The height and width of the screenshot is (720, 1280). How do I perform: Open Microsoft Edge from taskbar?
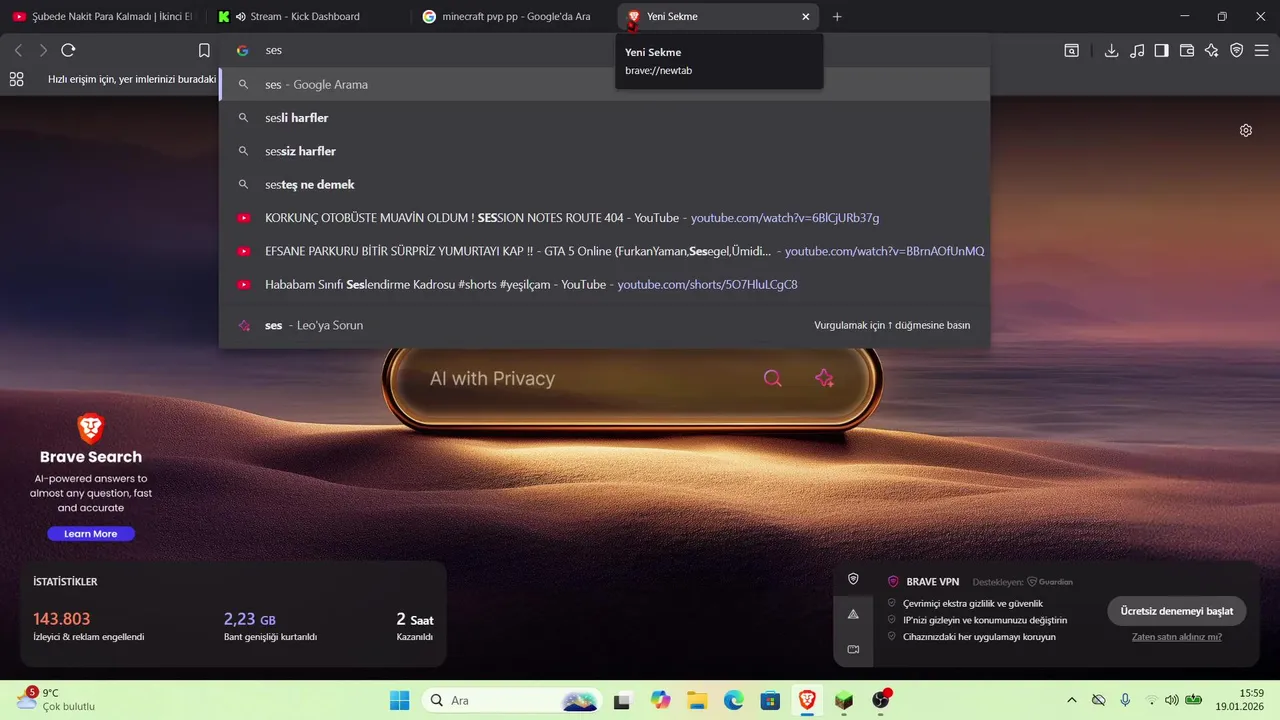[733, 700]
